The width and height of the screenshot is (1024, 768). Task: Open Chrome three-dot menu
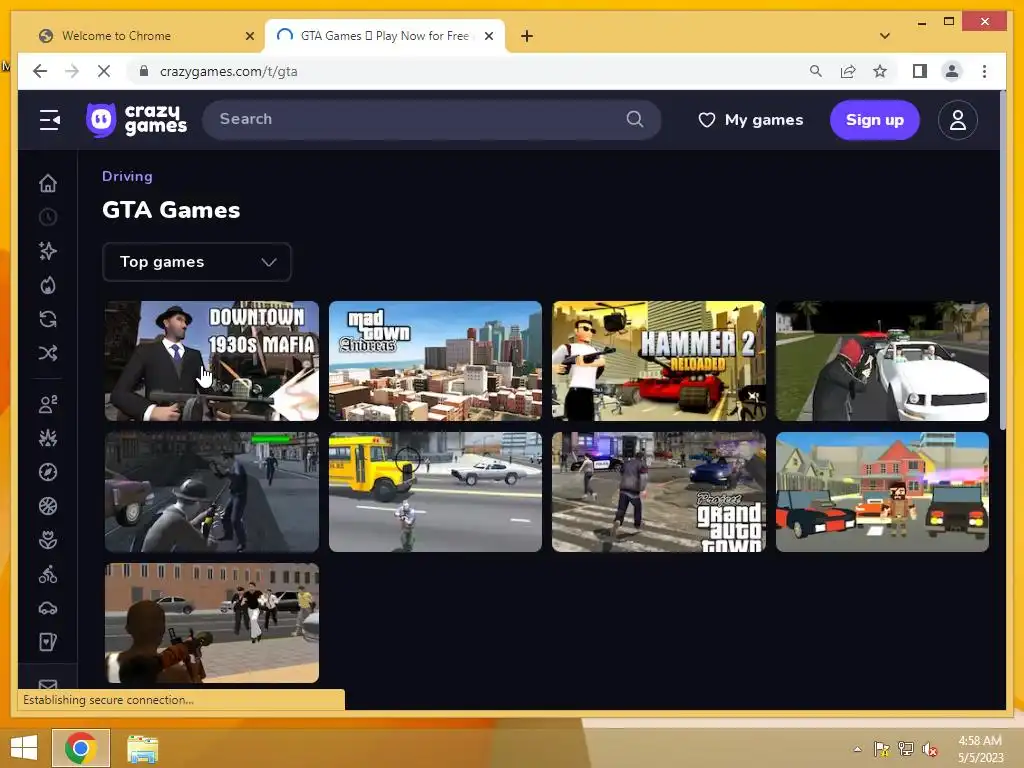(984, 71)
